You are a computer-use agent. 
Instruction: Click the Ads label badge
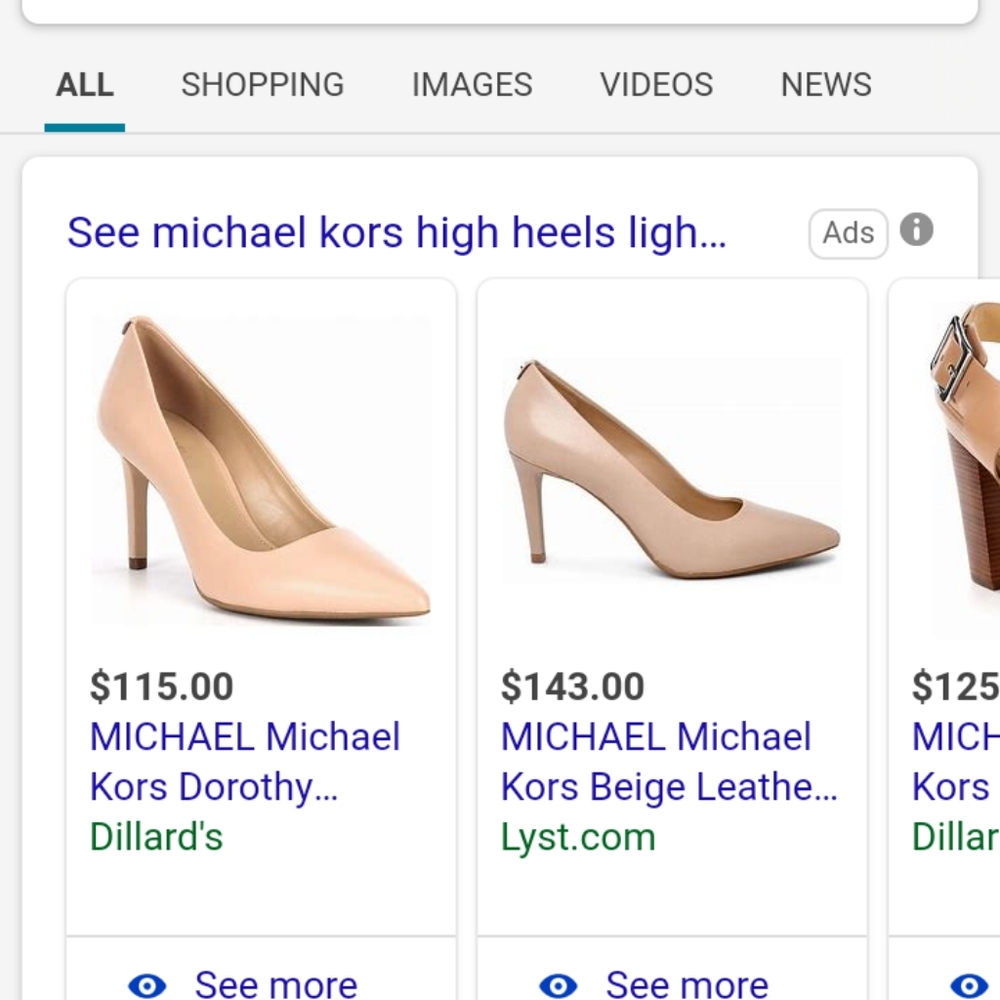coord(848,233)
